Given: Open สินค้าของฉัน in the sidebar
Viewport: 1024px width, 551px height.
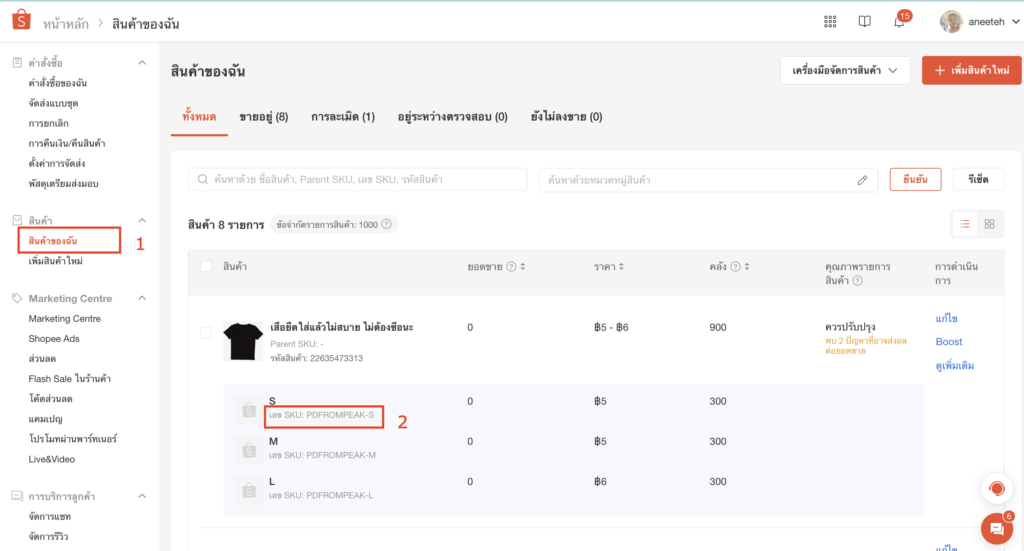Looking at the screenshot, I should (x=53, y=241).
